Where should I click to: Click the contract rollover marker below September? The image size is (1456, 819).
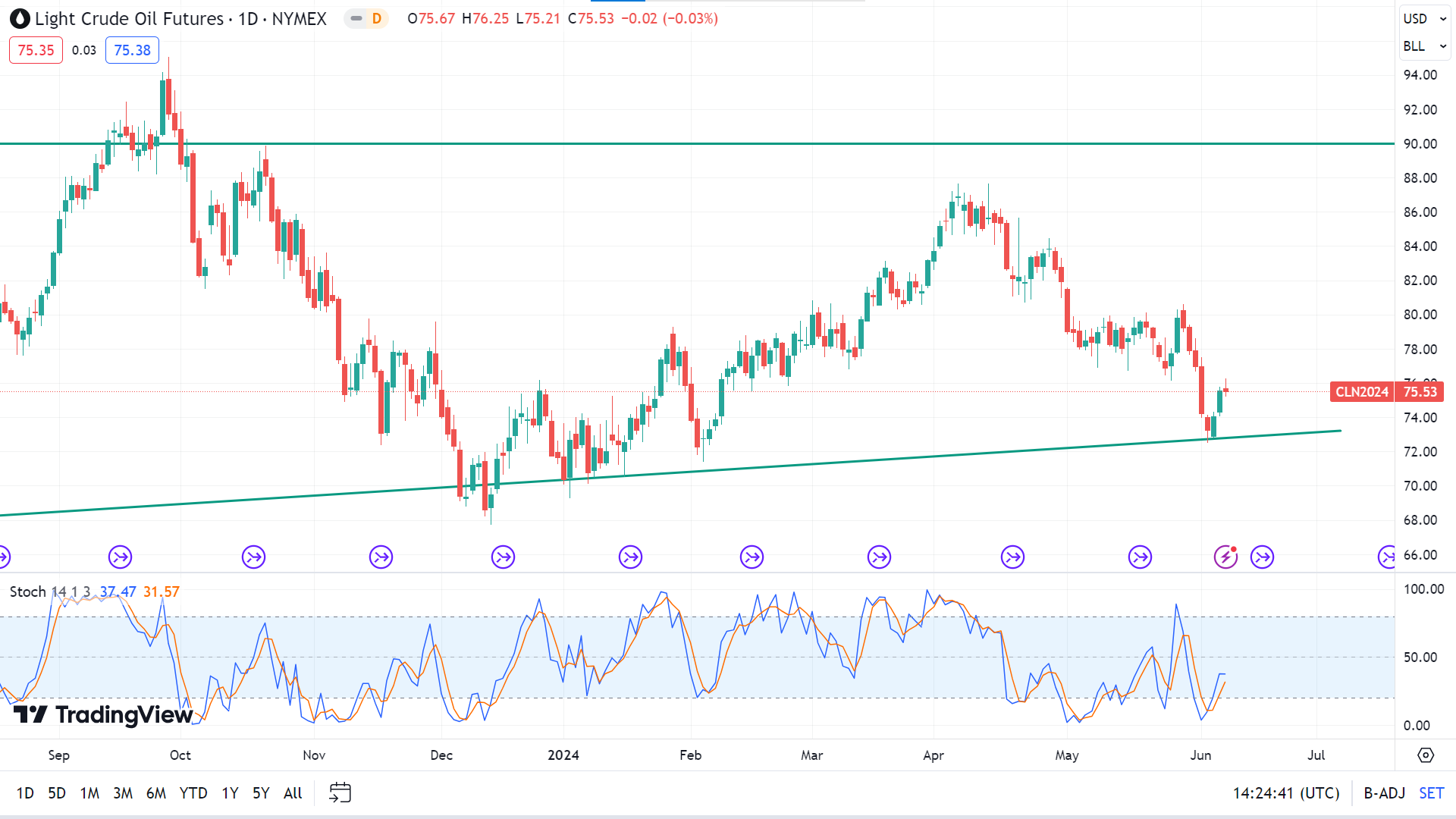click(x=121, y=557)
